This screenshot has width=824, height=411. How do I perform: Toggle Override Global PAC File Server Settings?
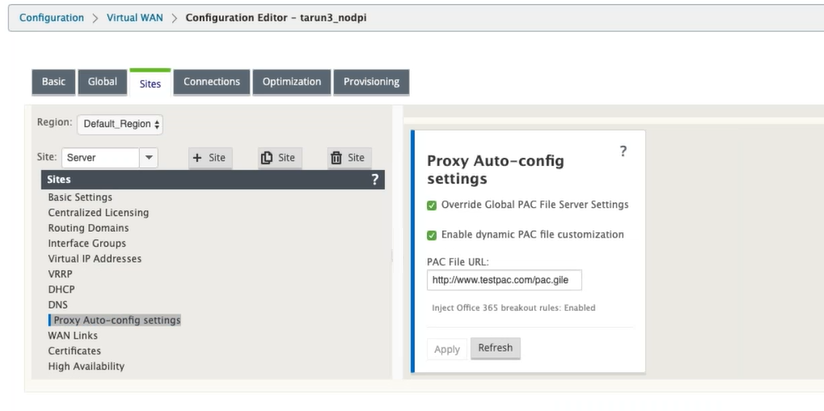coord(431,206)
